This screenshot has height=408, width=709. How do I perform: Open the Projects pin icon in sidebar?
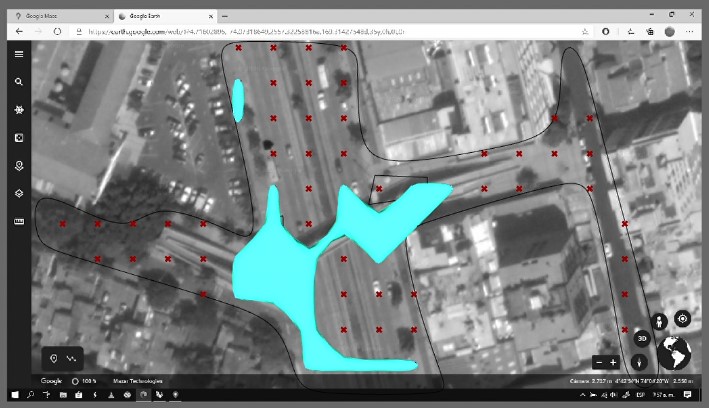coord(18,165)
